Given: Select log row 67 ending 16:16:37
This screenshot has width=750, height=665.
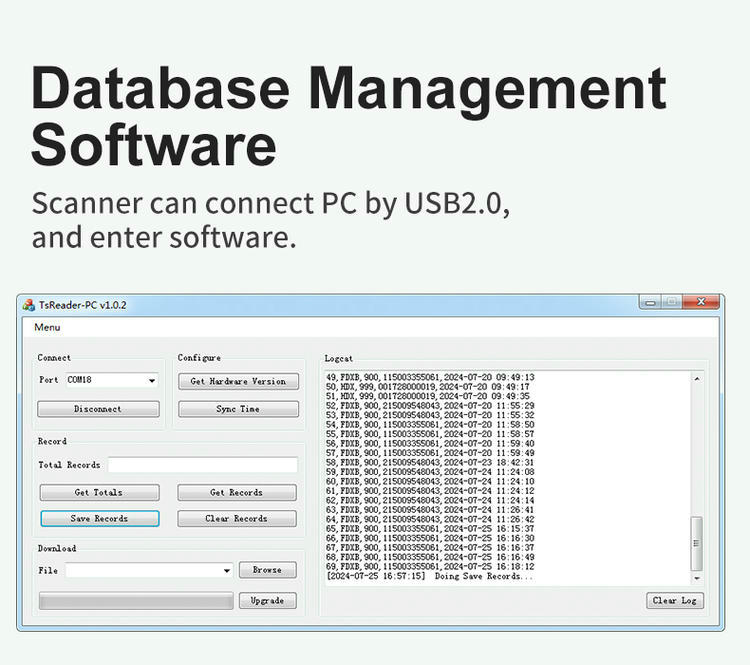Looking at the screenshot, I should pos(430,548).
